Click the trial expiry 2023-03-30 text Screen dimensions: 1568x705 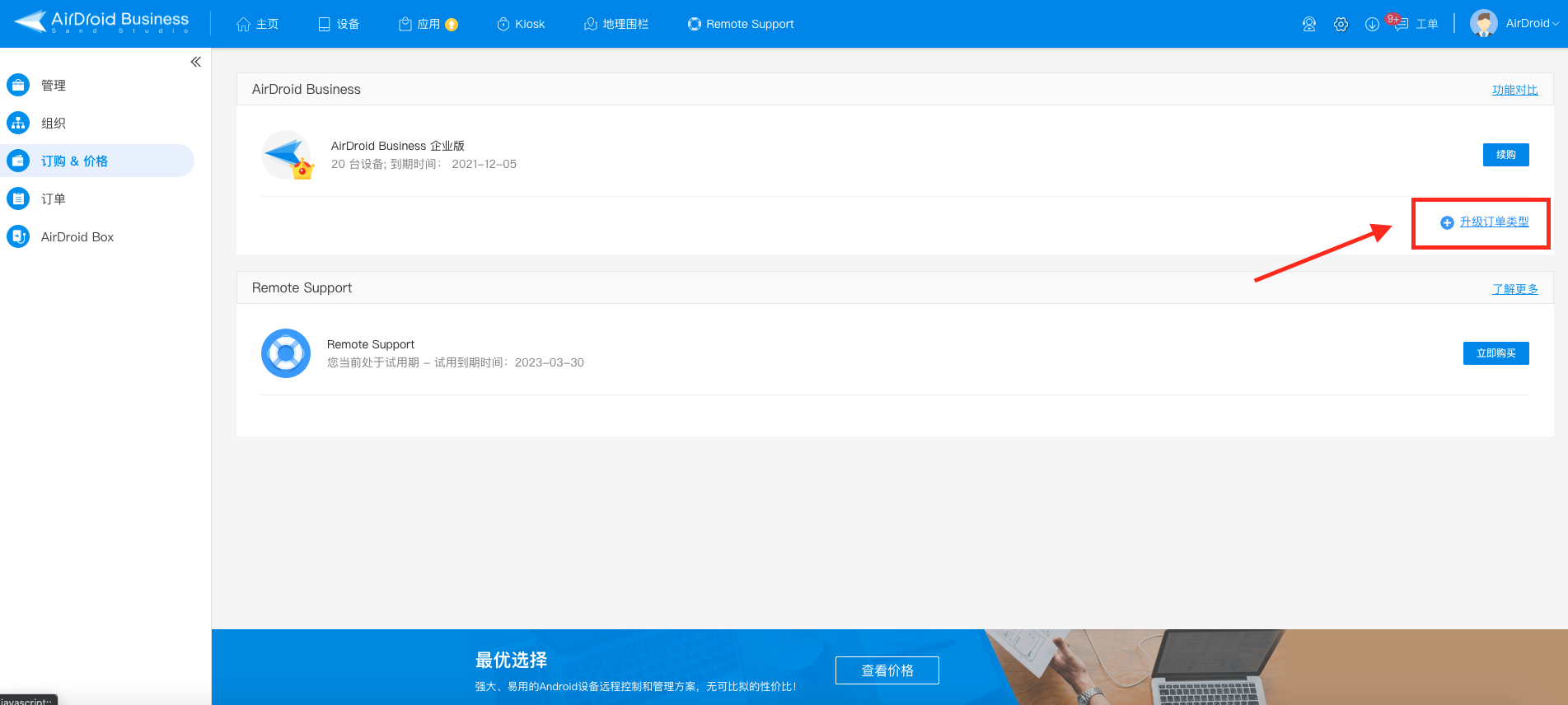click(x=550, y=362)
